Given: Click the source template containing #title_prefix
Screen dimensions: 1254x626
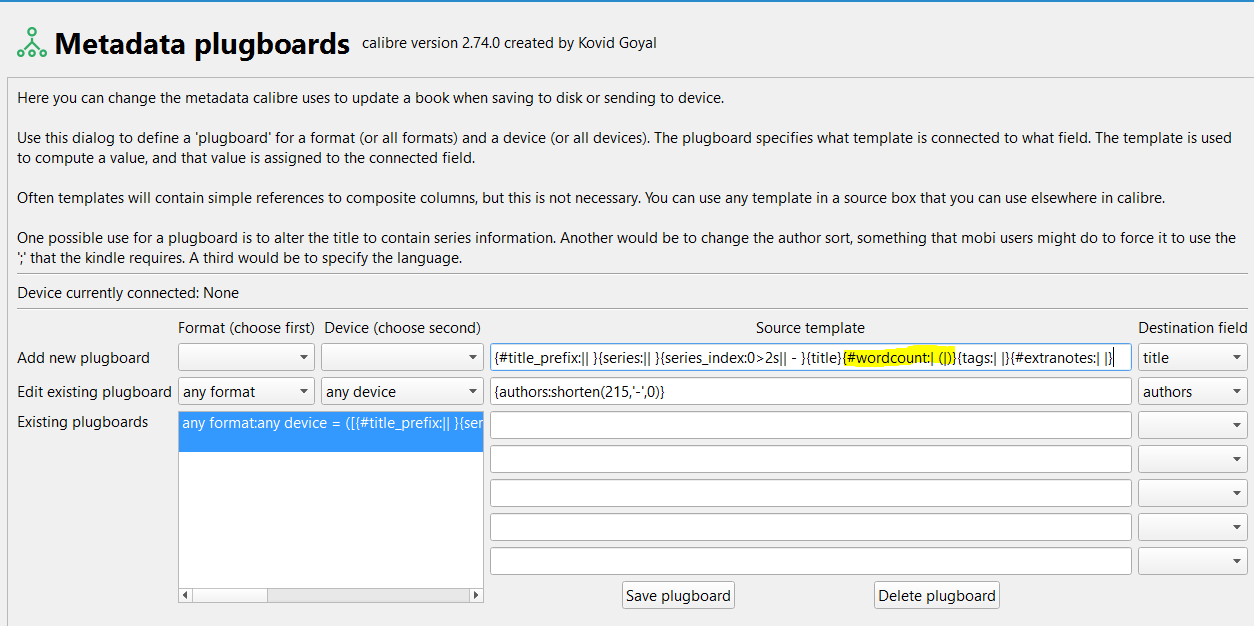Looking at the screenshot, I should coord(811,357).
